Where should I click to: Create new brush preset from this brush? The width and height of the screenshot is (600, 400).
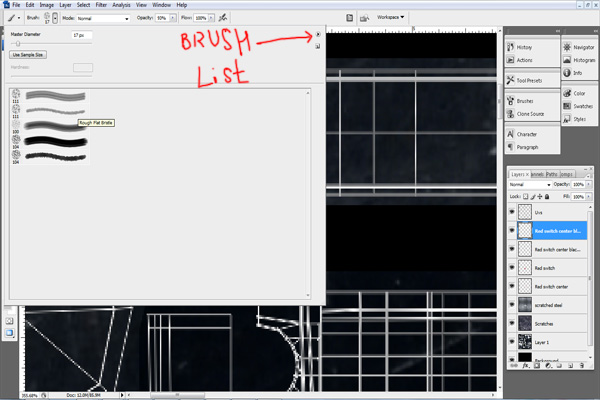318,46
